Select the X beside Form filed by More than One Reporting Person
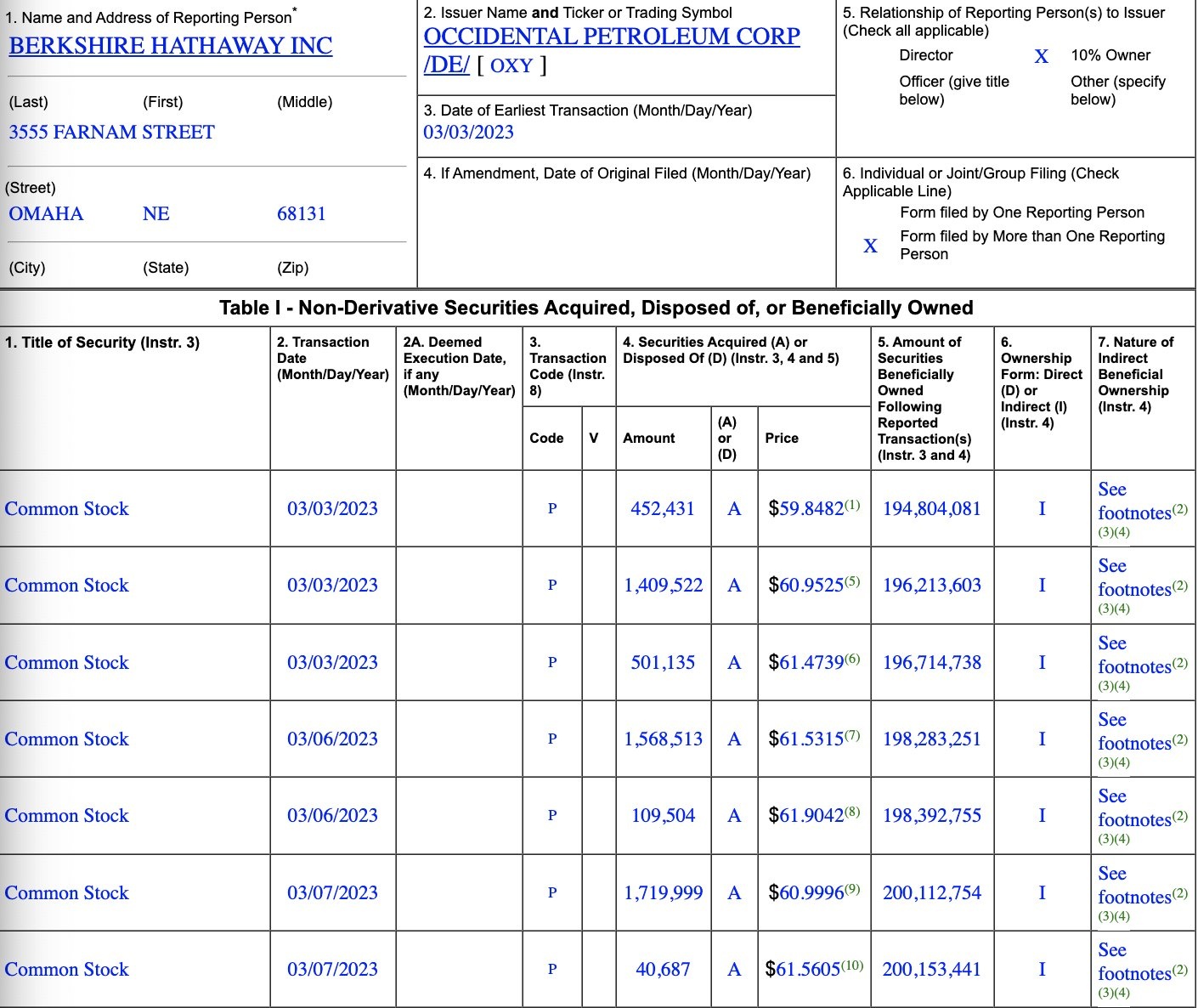 870,246
